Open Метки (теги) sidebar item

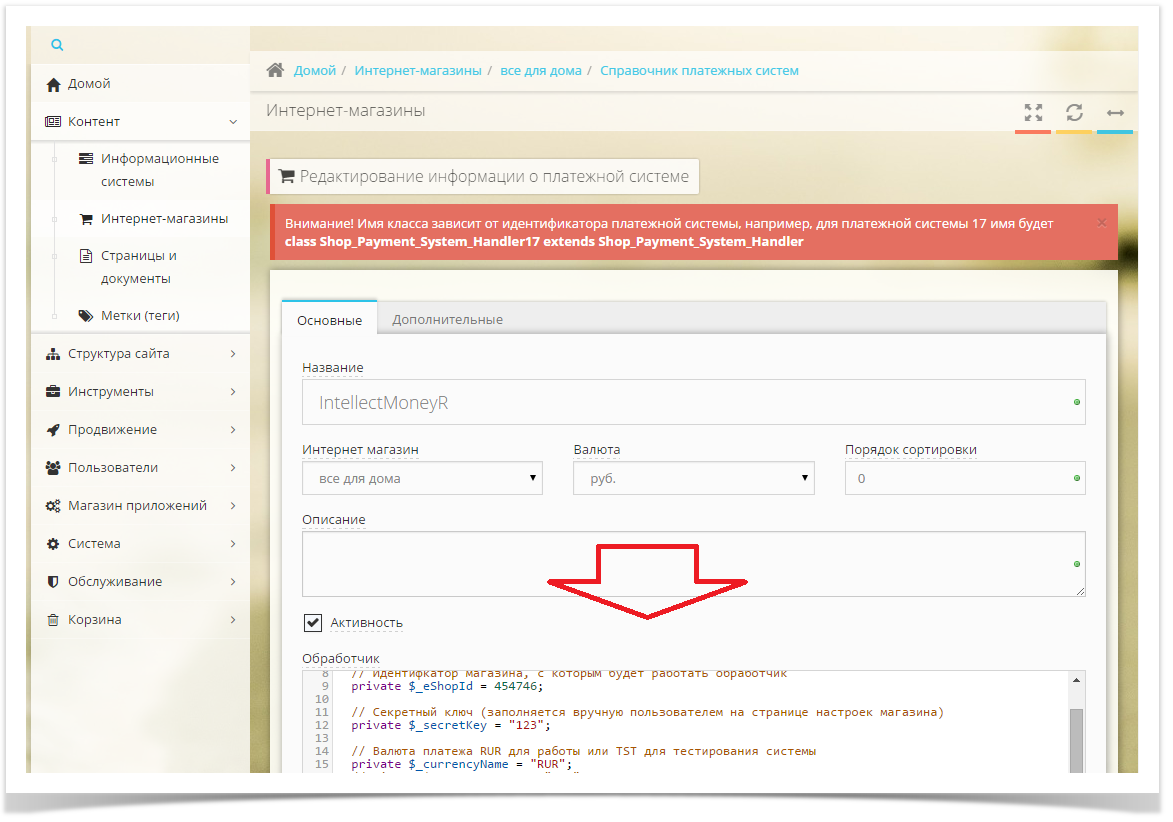(x=139, y=316)
